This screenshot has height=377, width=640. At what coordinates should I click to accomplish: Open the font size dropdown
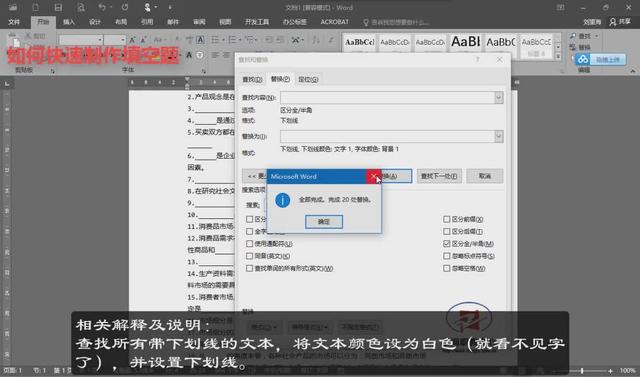[122, 40]
